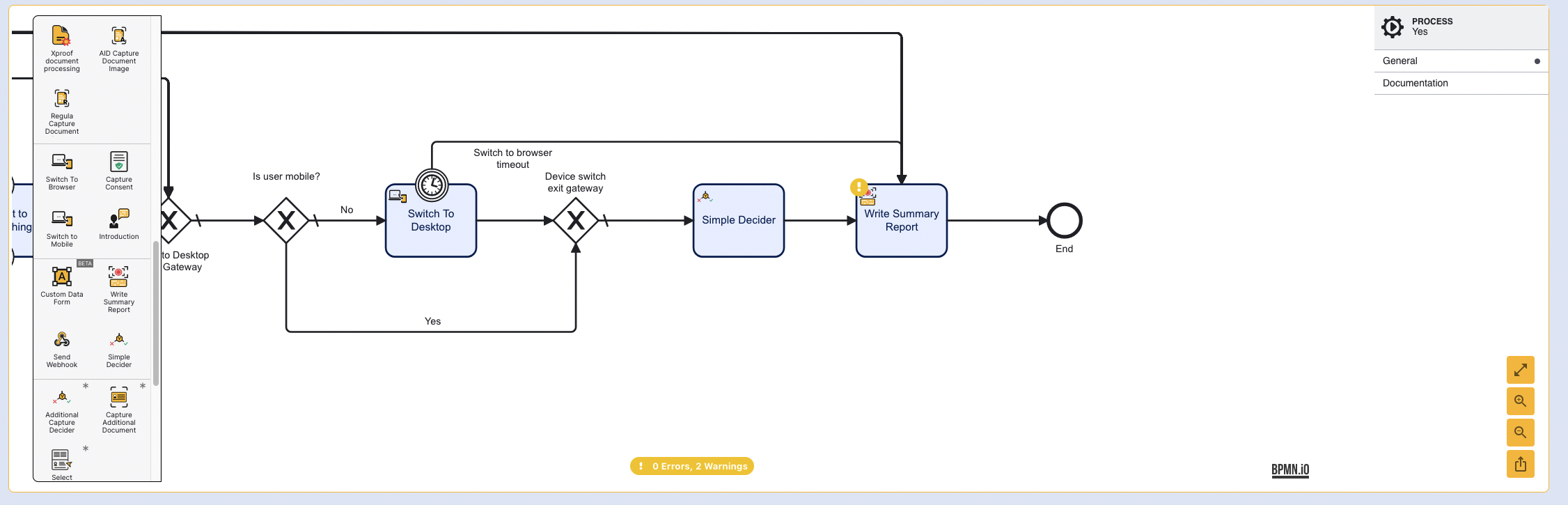1568x505 pixels.
Task: Click the 'Is user mobile?' label
Action: [x=286, y=176]
